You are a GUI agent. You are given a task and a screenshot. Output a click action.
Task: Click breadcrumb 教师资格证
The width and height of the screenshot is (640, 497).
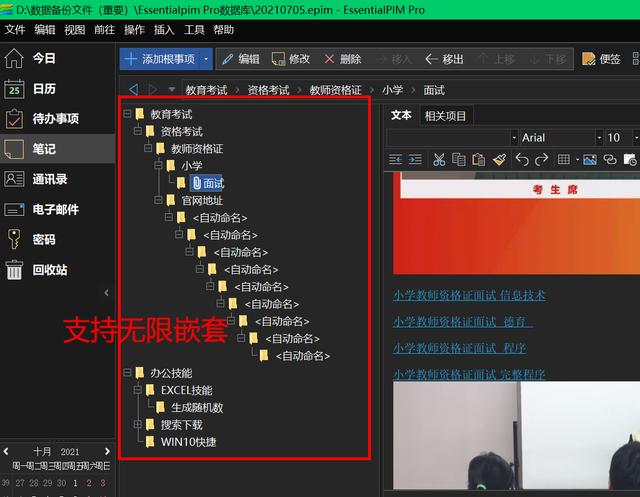coord(336,90)
